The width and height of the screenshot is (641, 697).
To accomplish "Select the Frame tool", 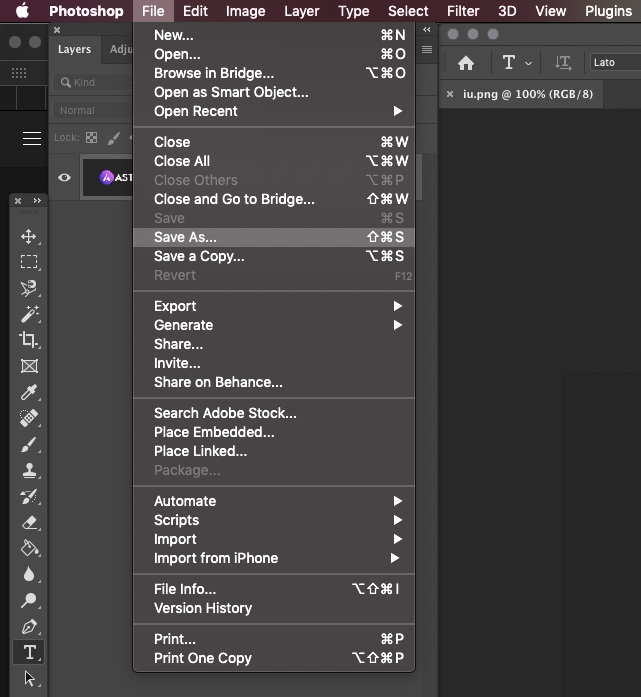I will [29, 366].
